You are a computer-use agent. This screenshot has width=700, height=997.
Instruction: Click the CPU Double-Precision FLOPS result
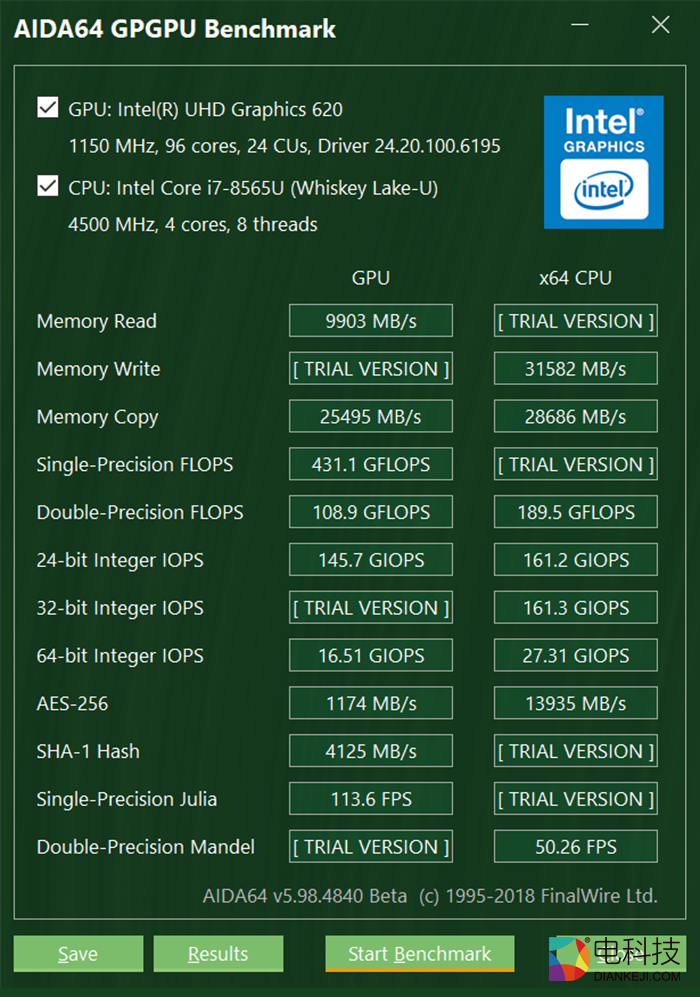pos(575,512)
